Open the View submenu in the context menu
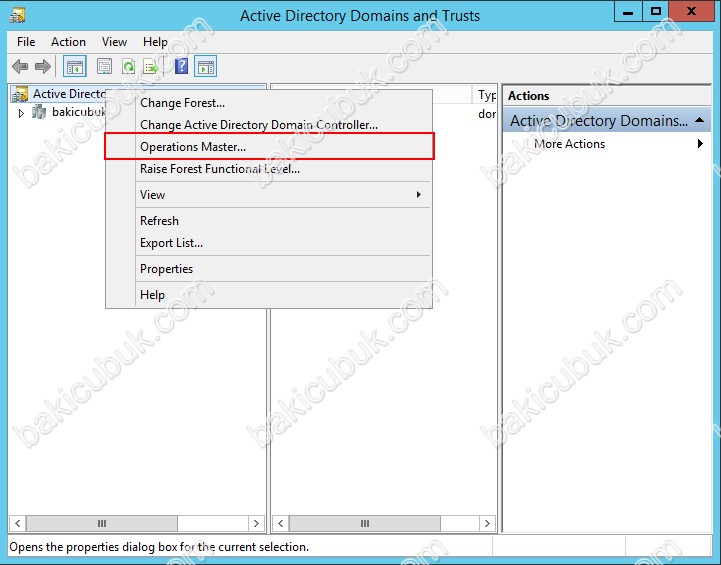Image resolution: width=721 pixels, height=565 pixels. point(269,195)
